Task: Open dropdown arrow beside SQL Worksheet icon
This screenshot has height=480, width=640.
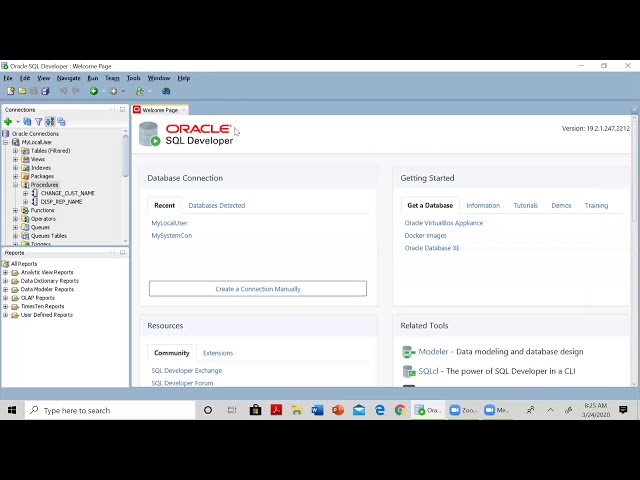Action: click(150, 91)
